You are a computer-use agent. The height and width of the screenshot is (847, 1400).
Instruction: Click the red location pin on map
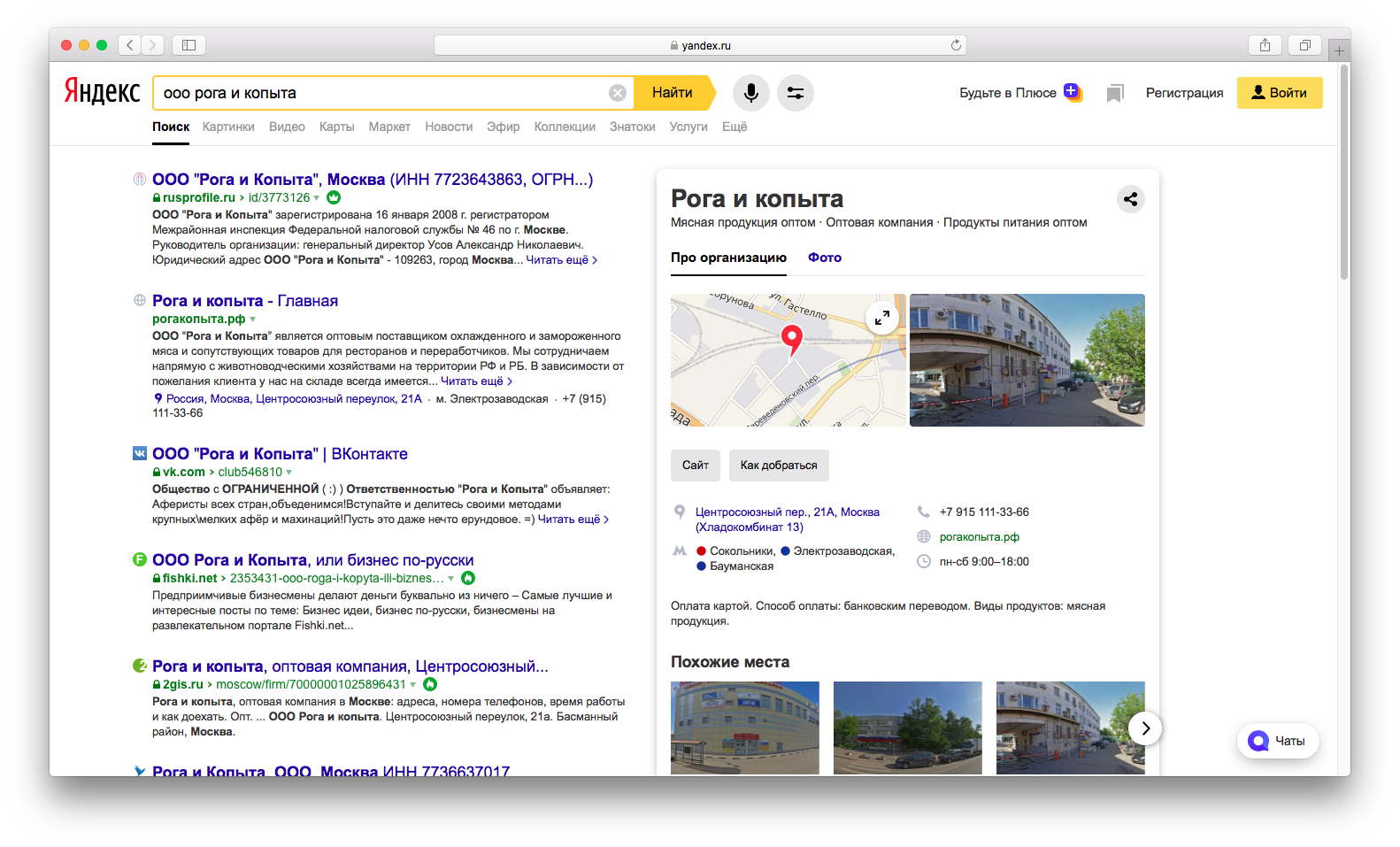[x=791, y=339]
